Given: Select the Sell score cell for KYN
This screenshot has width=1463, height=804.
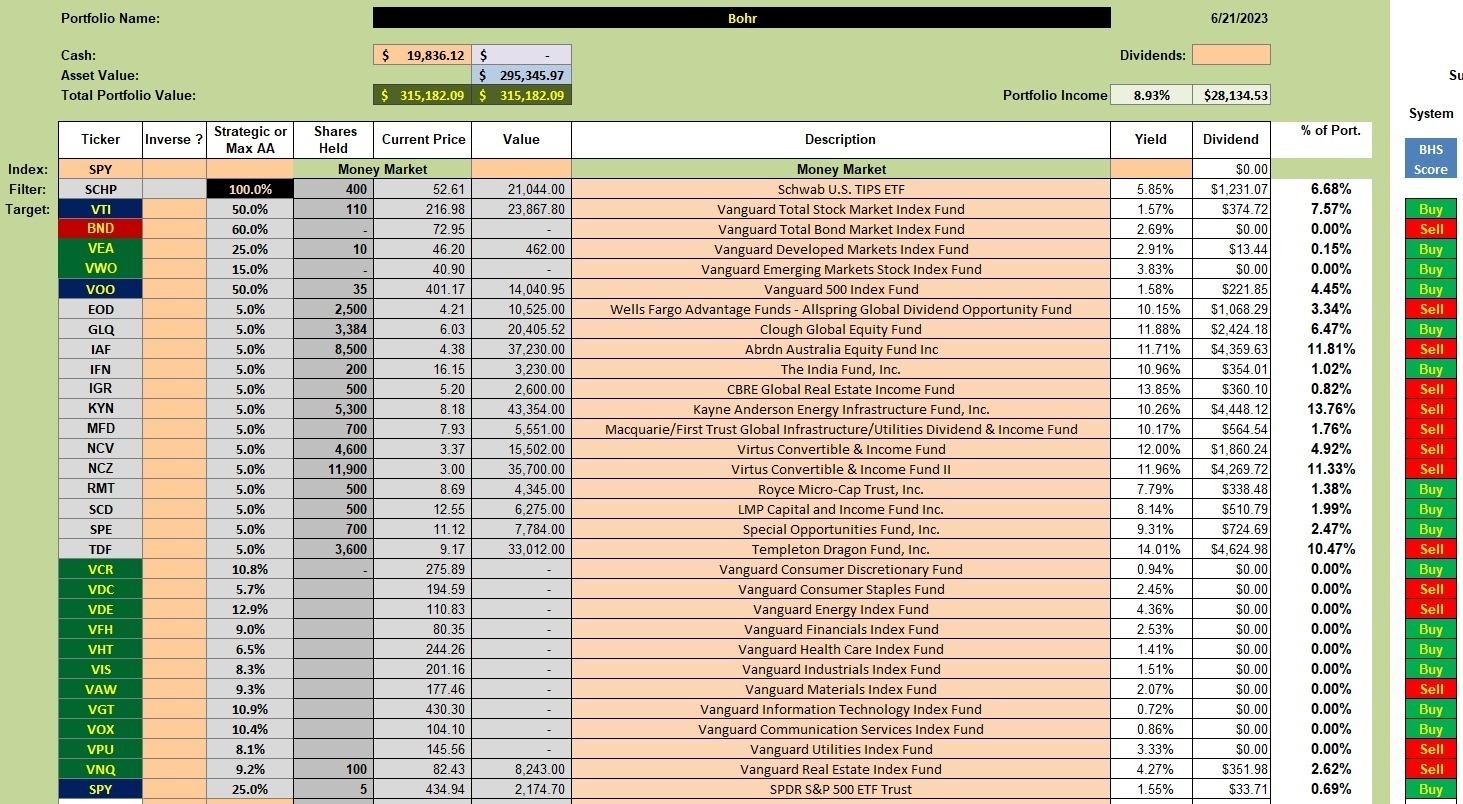Looking at the screenshot, I should click(x=1430, y=409).
